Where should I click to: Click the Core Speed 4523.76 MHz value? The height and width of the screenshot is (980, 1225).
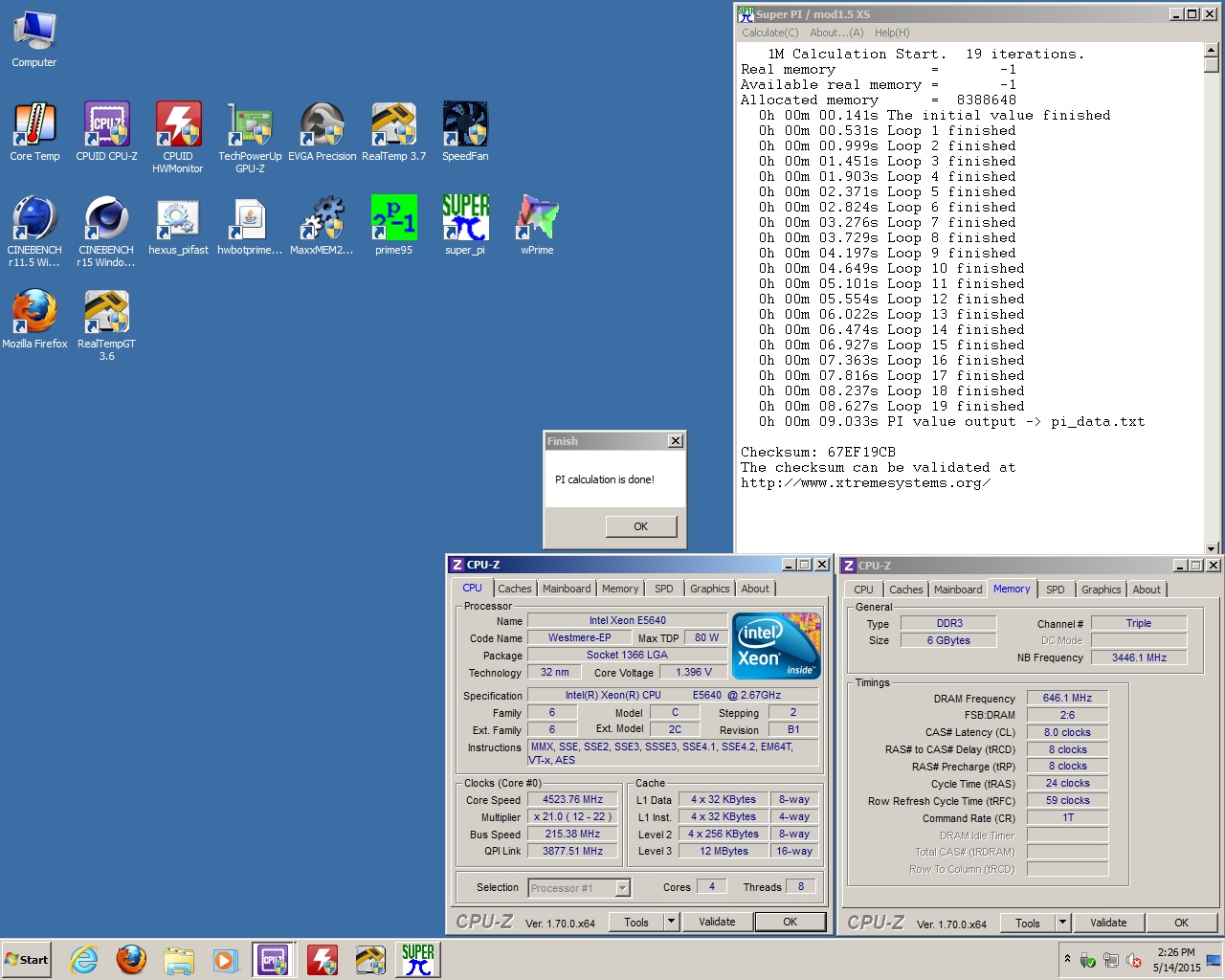tap(572, 799)
